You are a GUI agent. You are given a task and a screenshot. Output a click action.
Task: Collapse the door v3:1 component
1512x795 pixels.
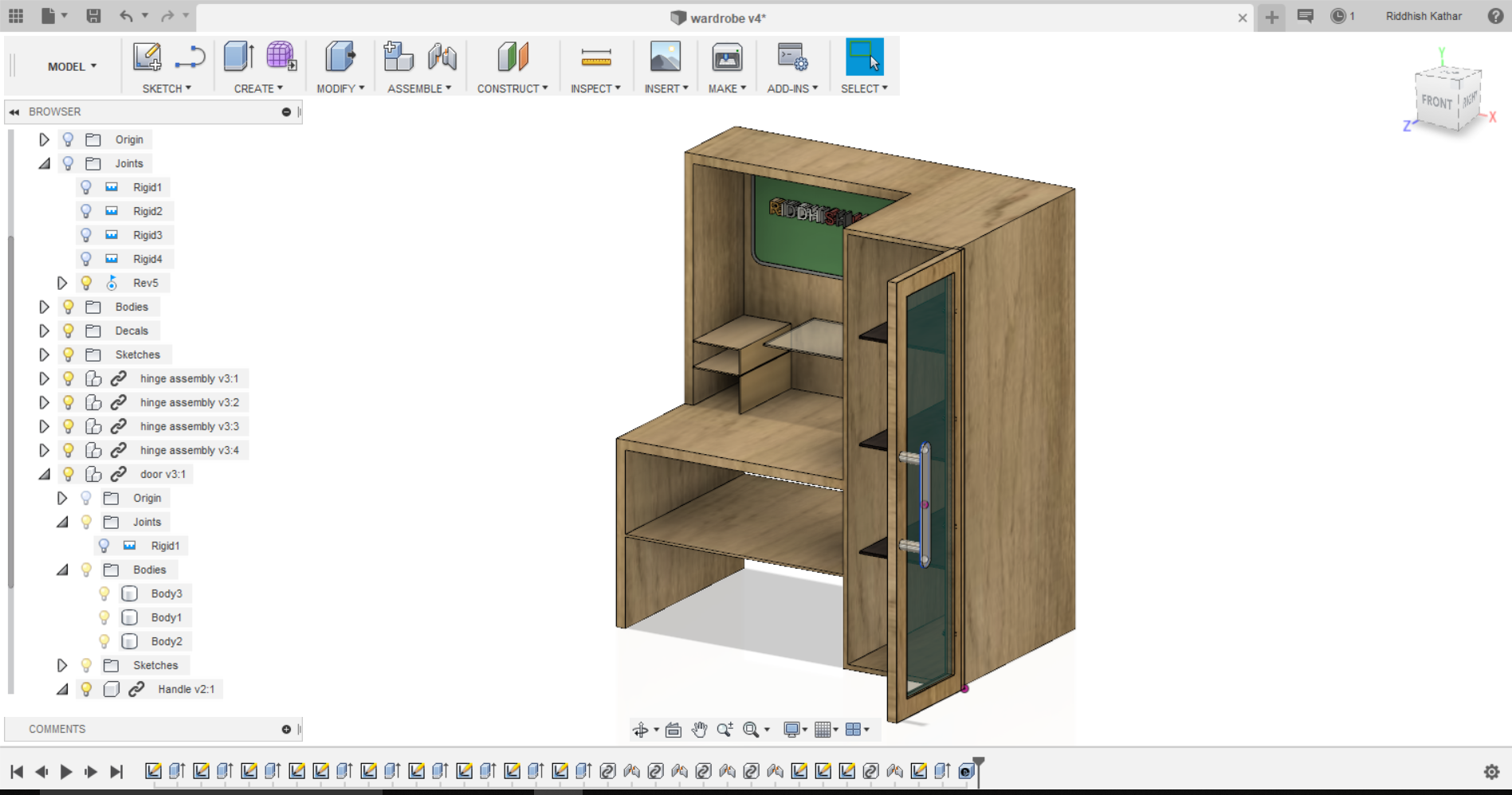44,474
